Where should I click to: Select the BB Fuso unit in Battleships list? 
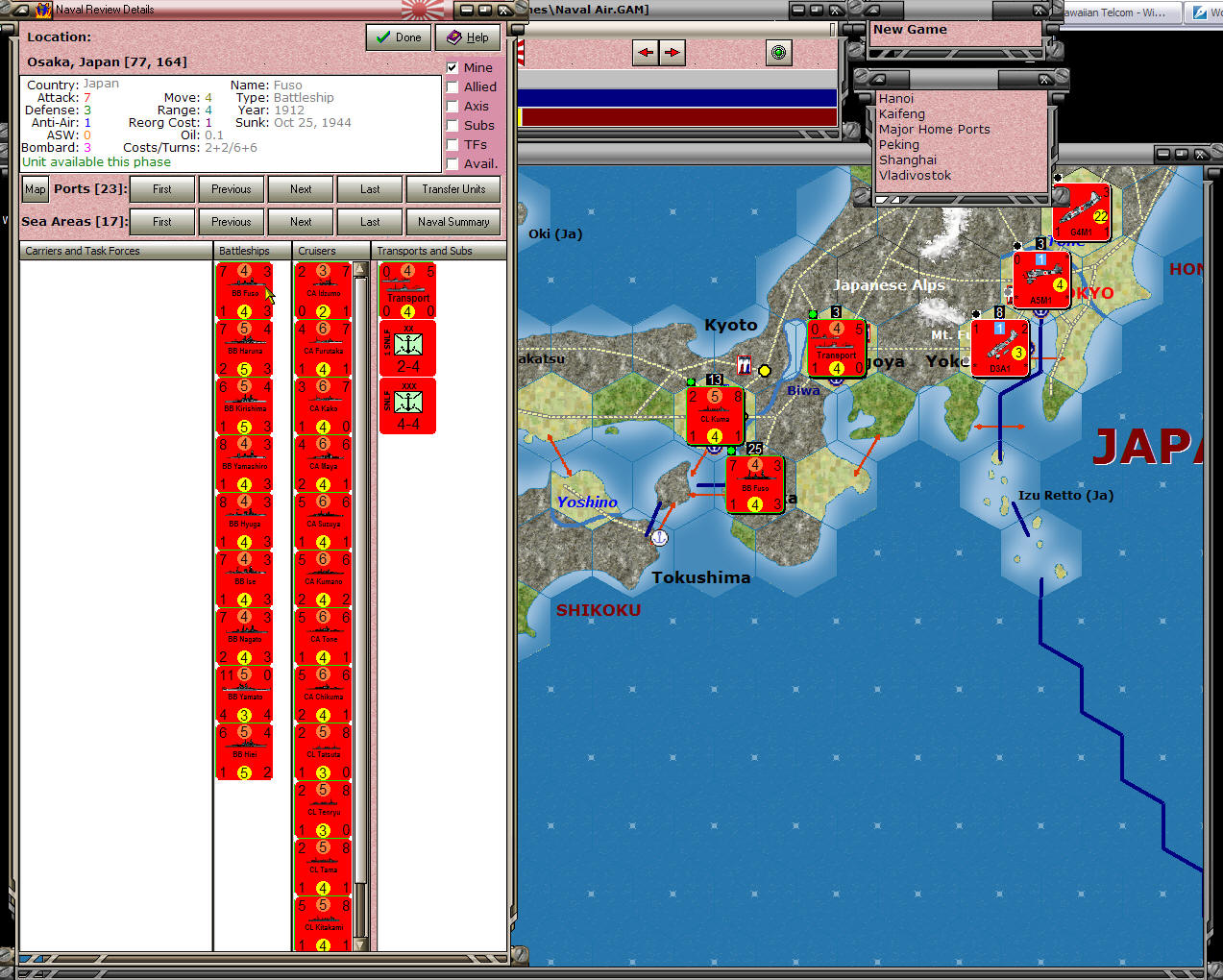point(244,290)
